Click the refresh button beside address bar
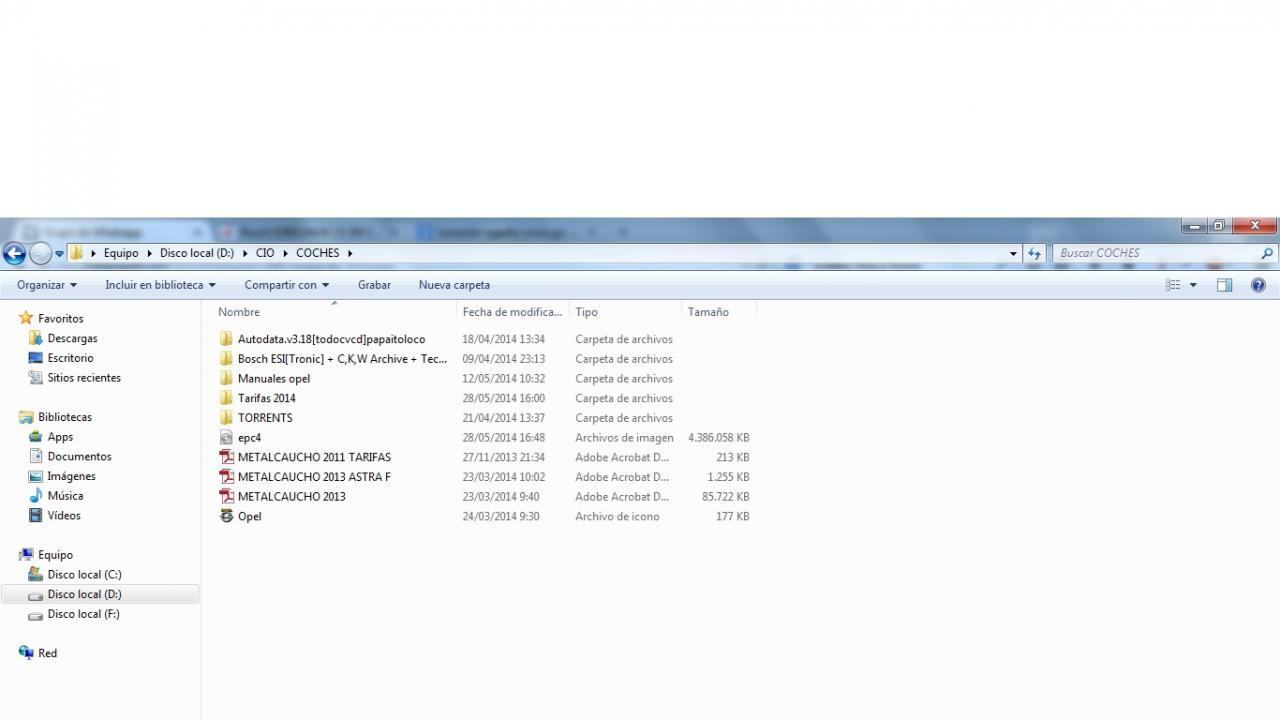Screen dimensions: 1280x720 [1035, 253]
